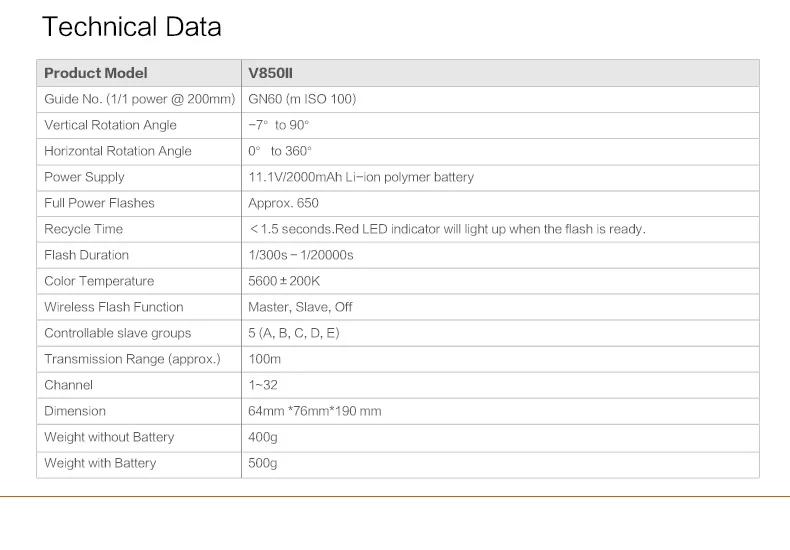
Task: Click the Power Supply row label
Action: (x=84, y=177)
